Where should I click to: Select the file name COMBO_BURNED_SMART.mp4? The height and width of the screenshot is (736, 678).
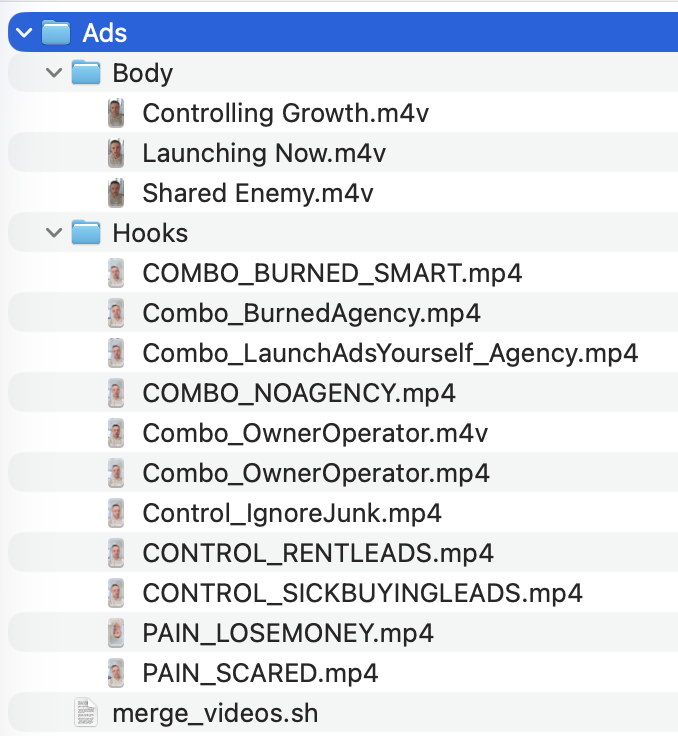(x=332, y=274)
